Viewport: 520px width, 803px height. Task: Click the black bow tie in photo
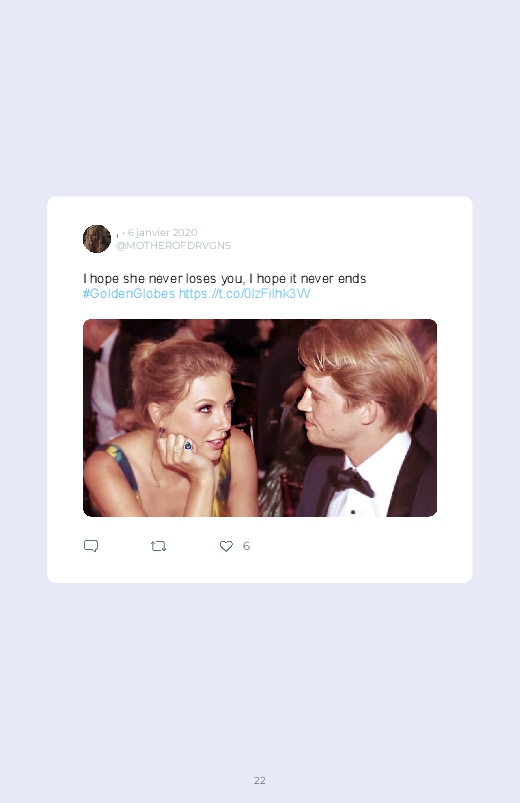click(x=351, y=482)
